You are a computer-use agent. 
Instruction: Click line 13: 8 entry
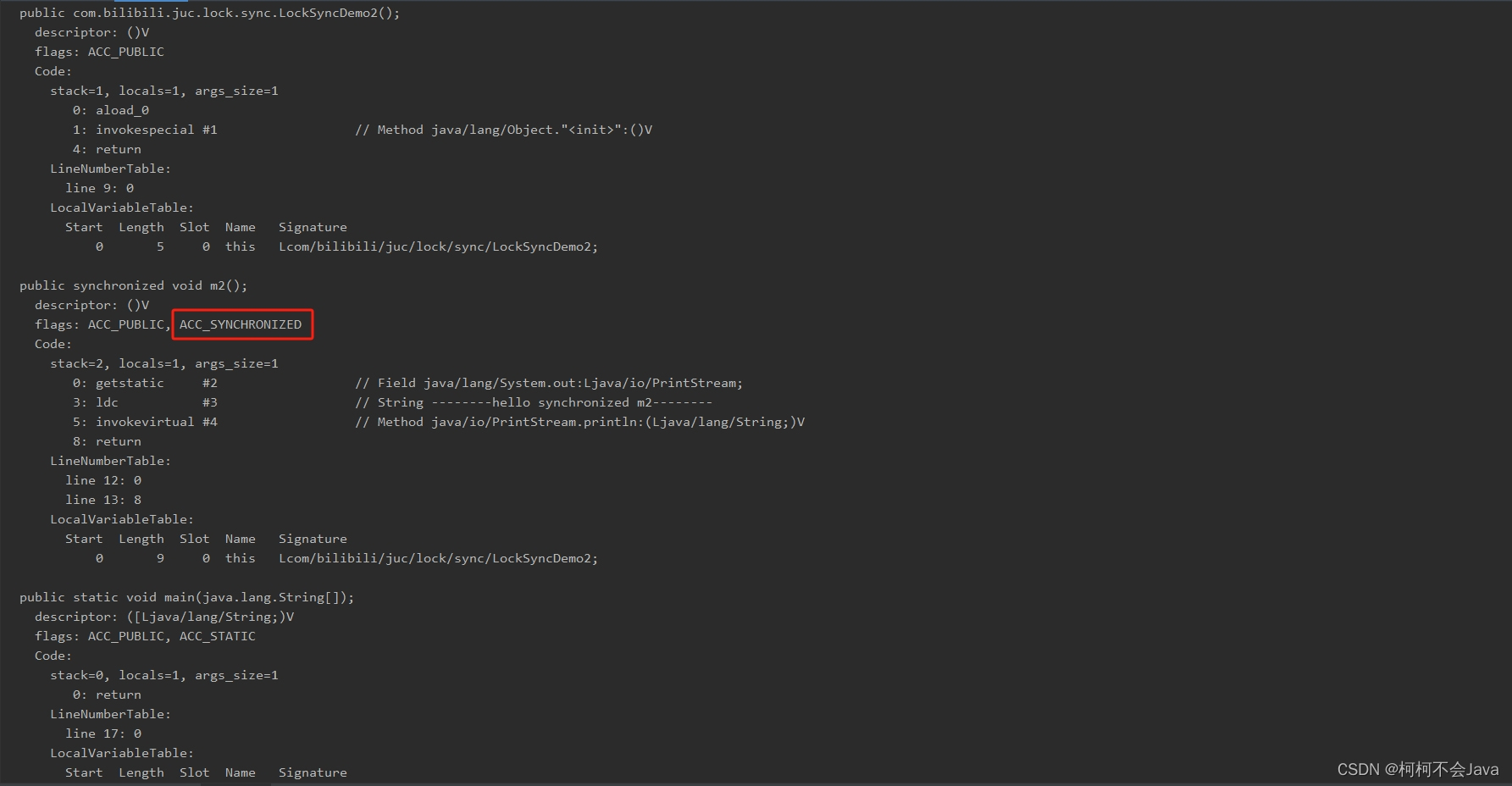tap(103, 500)
